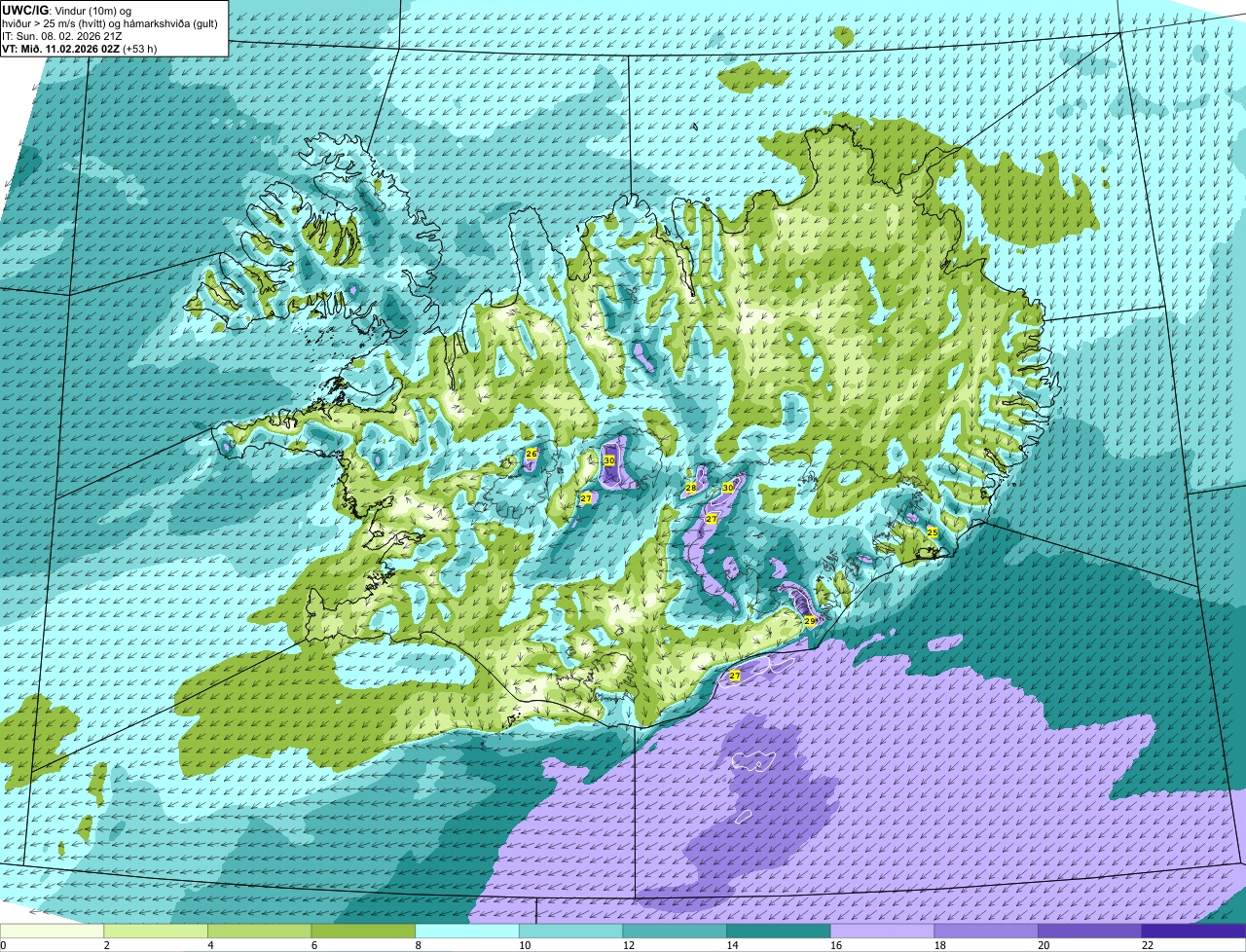Click the pale yellow 0–2 m/s legend swatch
1246x952 pixels.
pyautogui.click(x=52, y=932)
